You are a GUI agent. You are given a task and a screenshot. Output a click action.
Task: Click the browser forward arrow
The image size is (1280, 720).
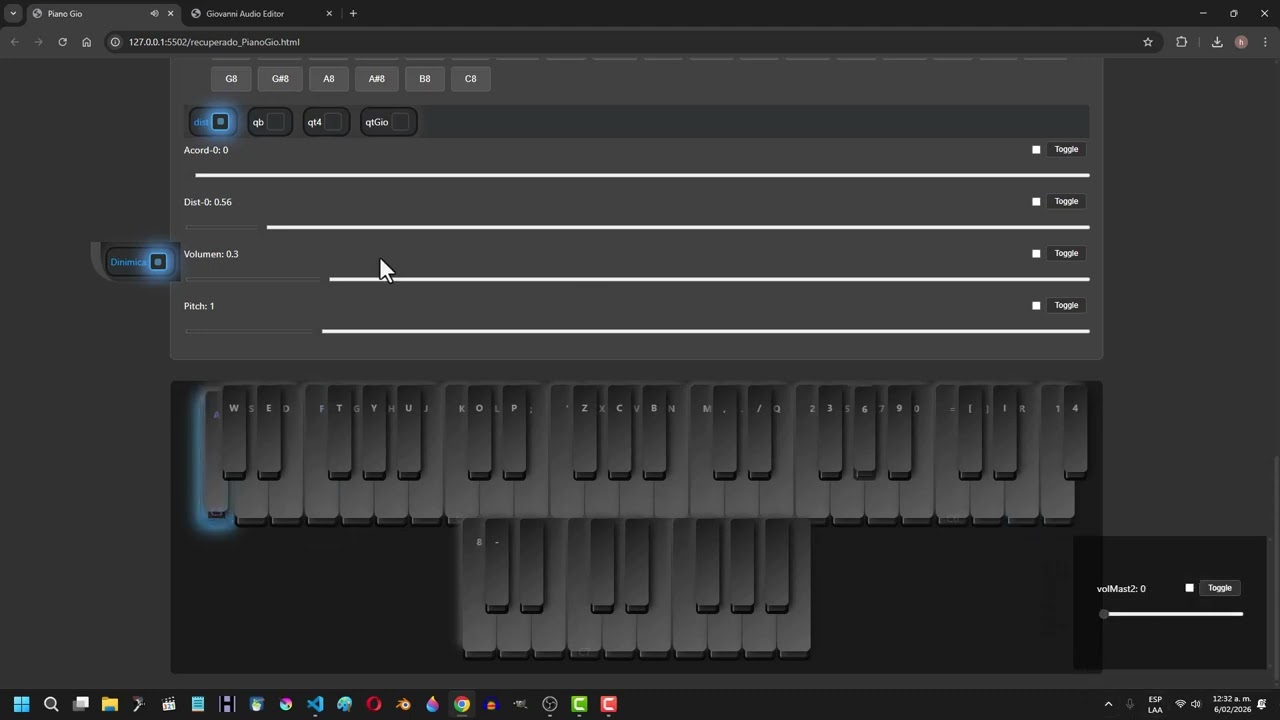click(38, 42)
